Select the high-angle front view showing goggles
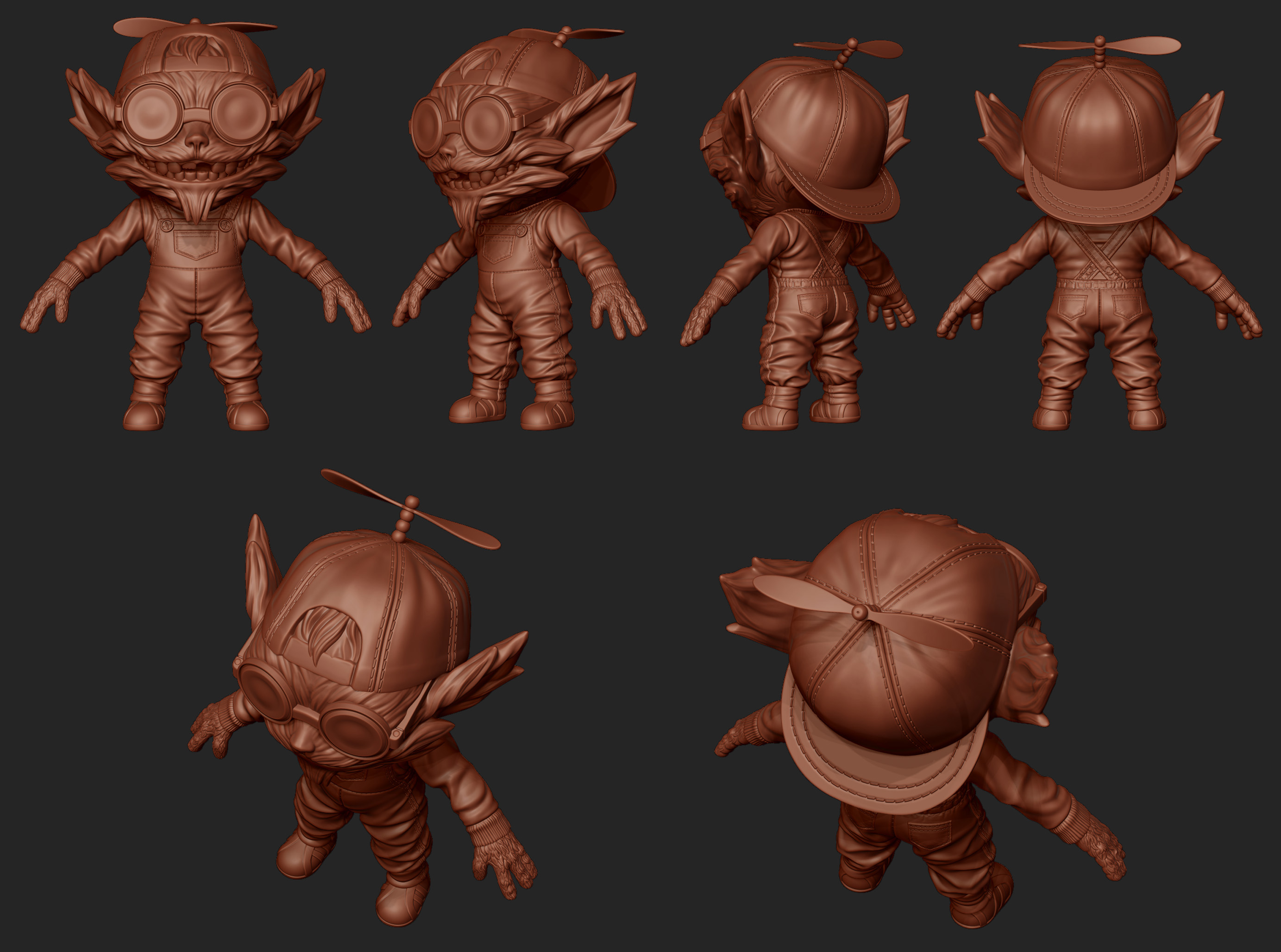Image resolution: width=1281 pixels, height=952 pixels. pos(363,698)
